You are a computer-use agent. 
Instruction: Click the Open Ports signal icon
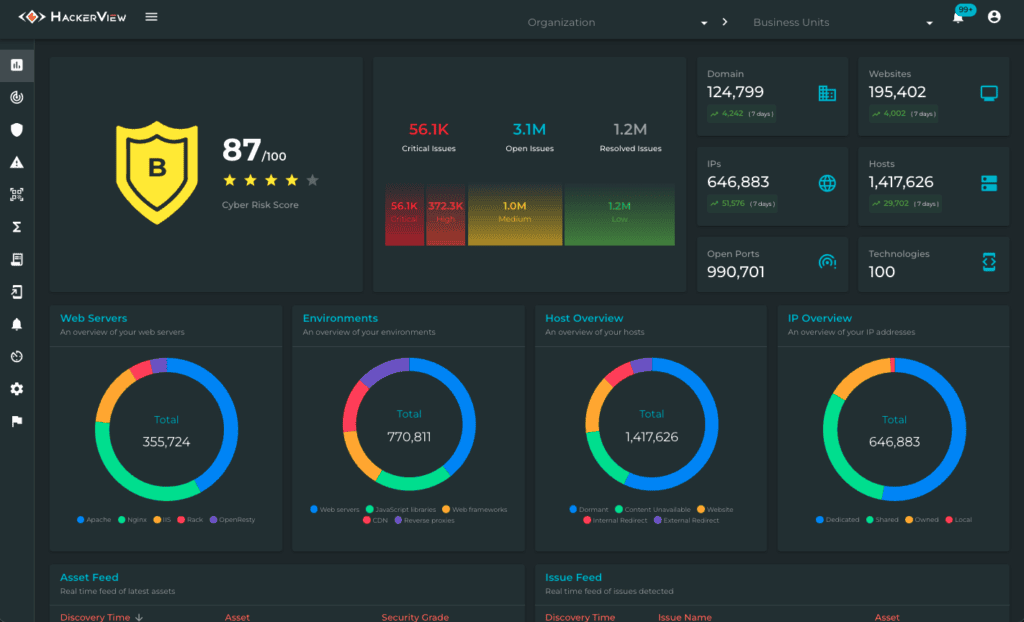click(827, 262)
